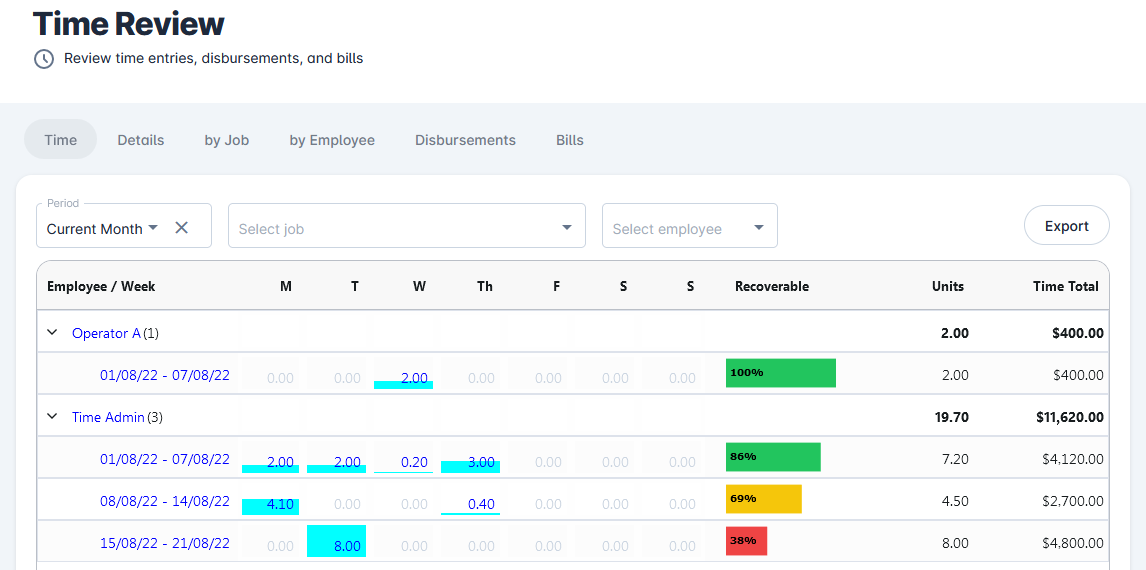Click the clock icon under Time Review

pyautogui.click(x=44, y=59)
